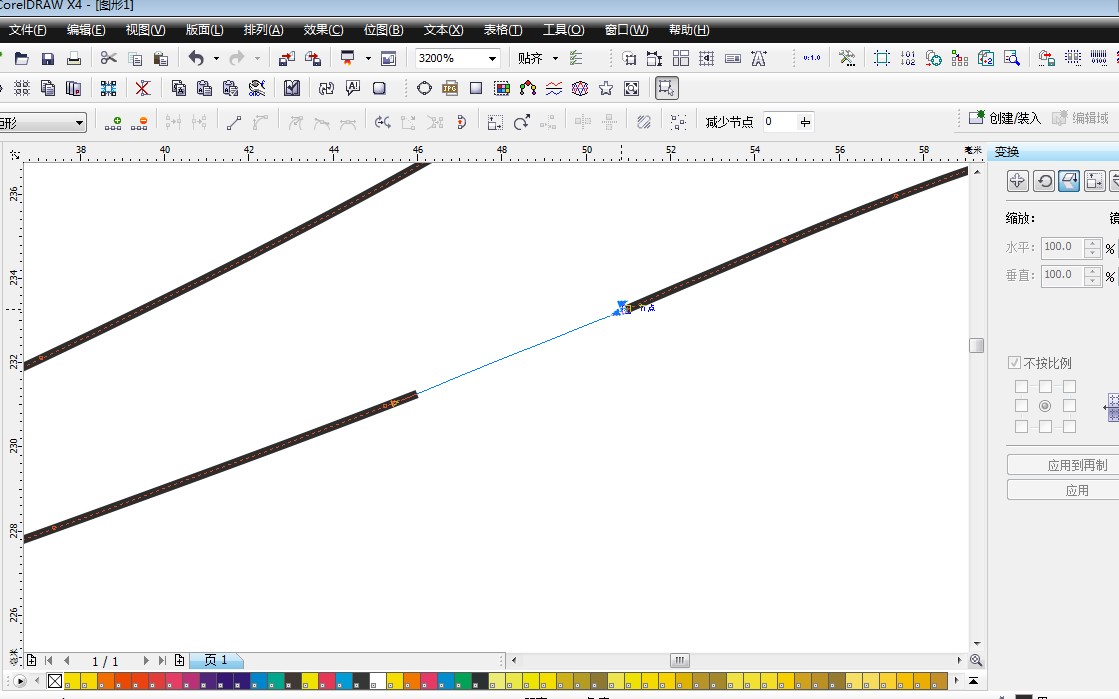Check the top-right anchor point box
Viewport: 1119px width, 699px height.
[x=1069, y=386]
